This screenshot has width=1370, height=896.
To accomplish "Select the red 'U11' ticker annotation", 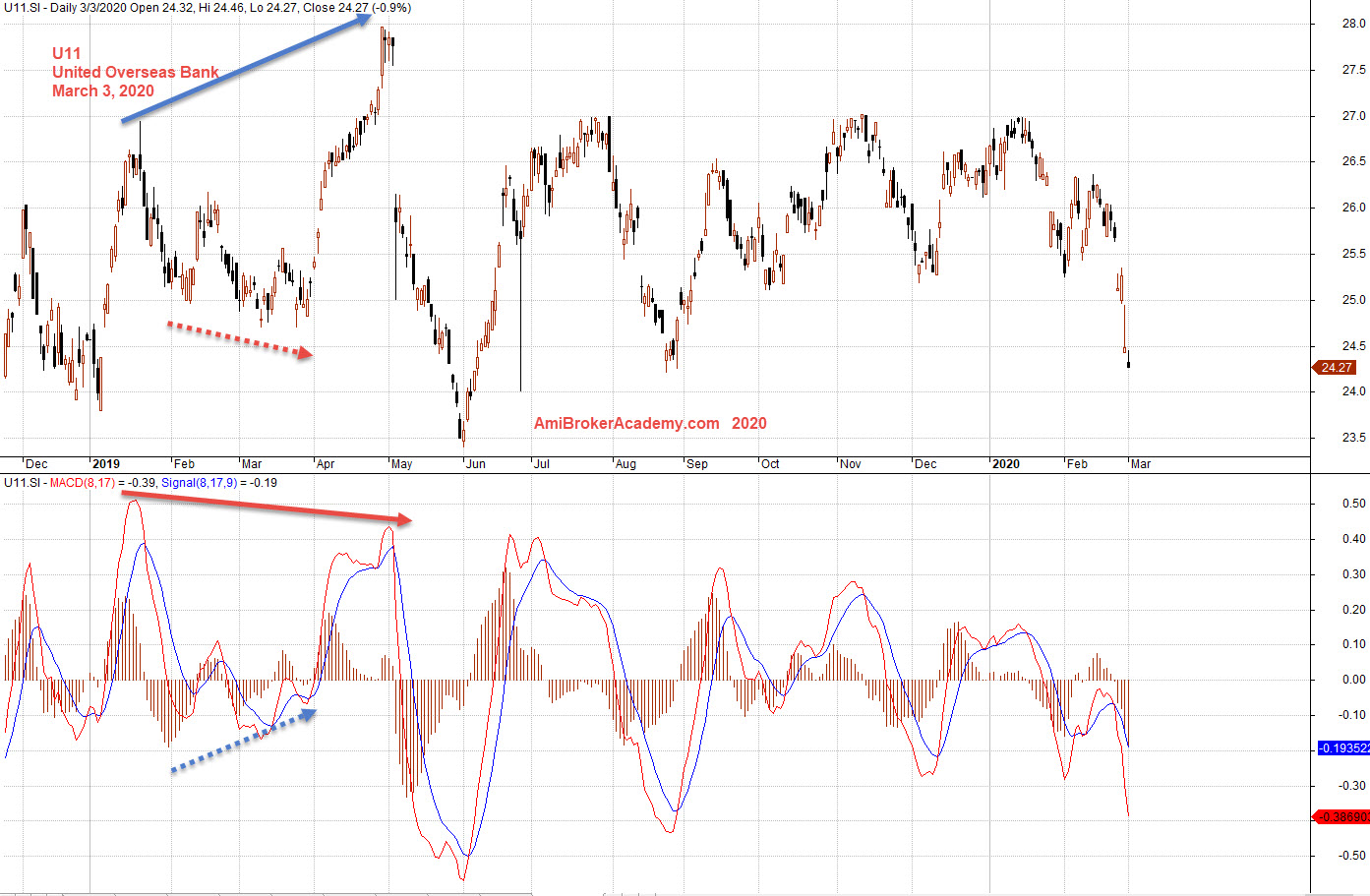I will (66, 53).
